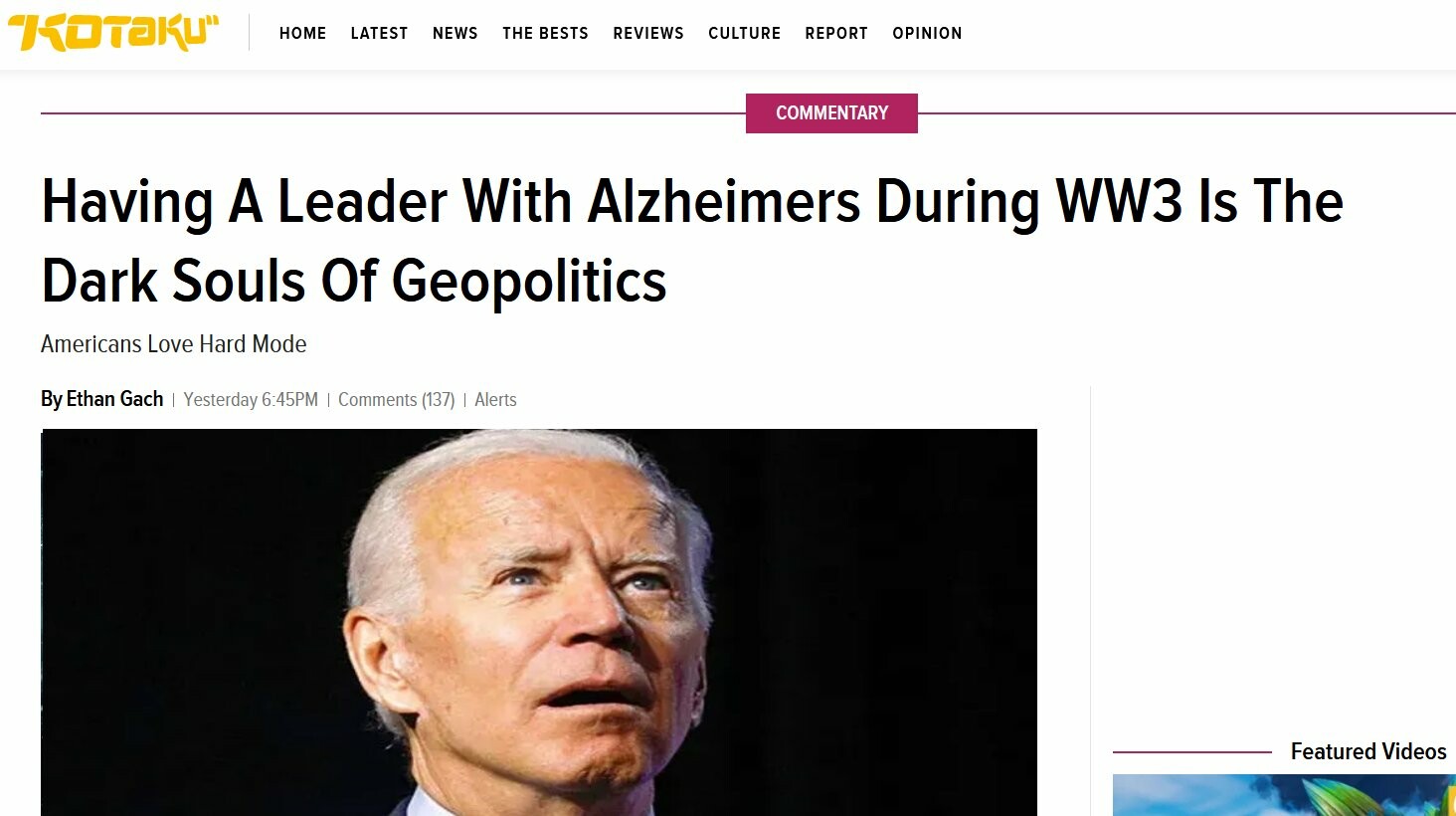Image resolution: width=1456 pixels, height=816 pixels.
Task: Select NEWS in the navigation bar
Action: point(455,33)
